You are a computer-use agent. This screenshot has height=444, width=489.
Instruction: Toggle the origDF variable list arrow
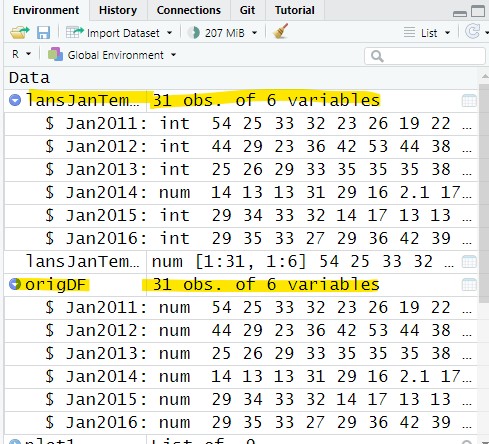15,284
